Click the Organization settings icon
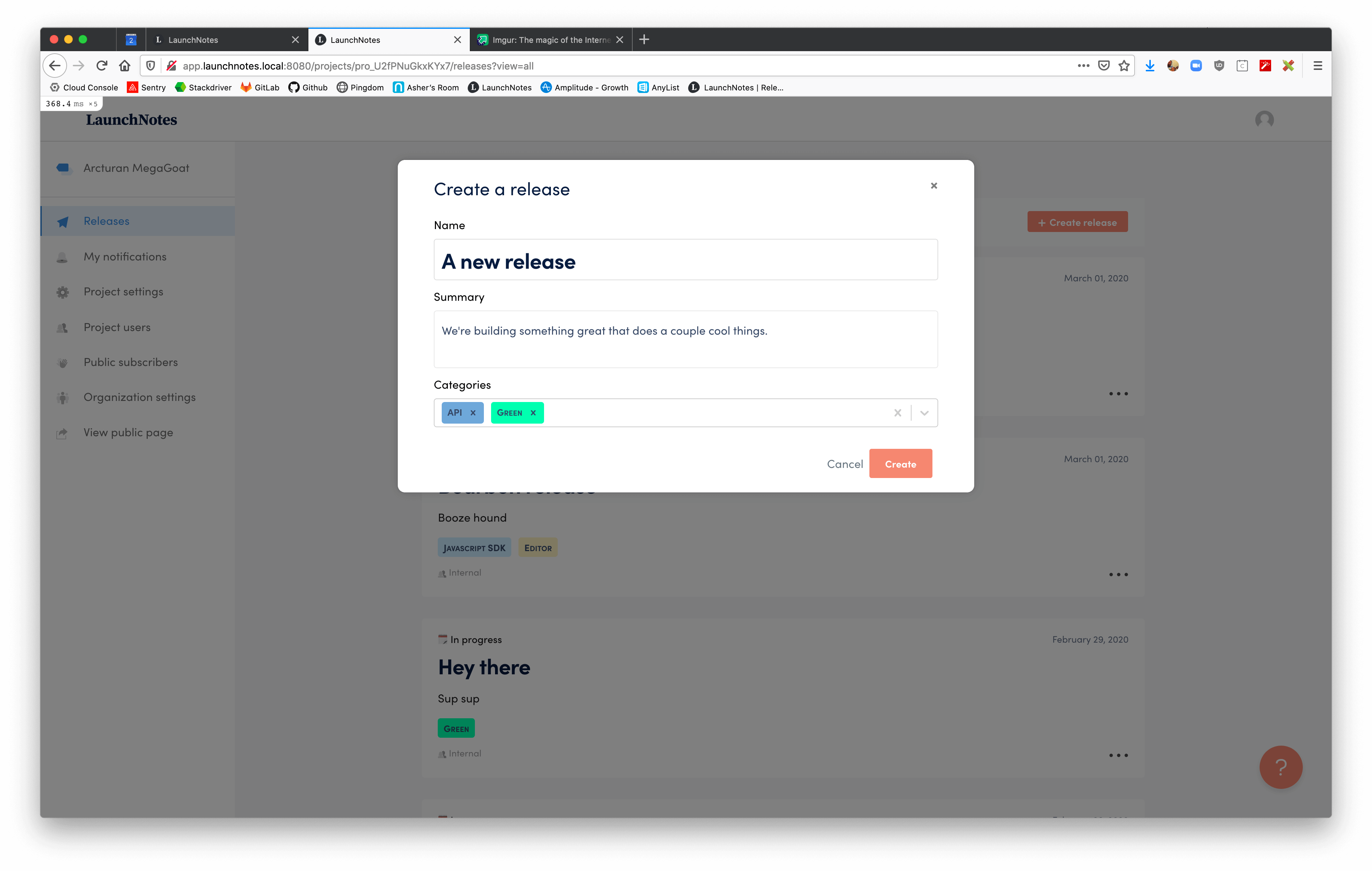This screenshot has width=1372, height=871. pyautogui.click(x=63, y=397)
